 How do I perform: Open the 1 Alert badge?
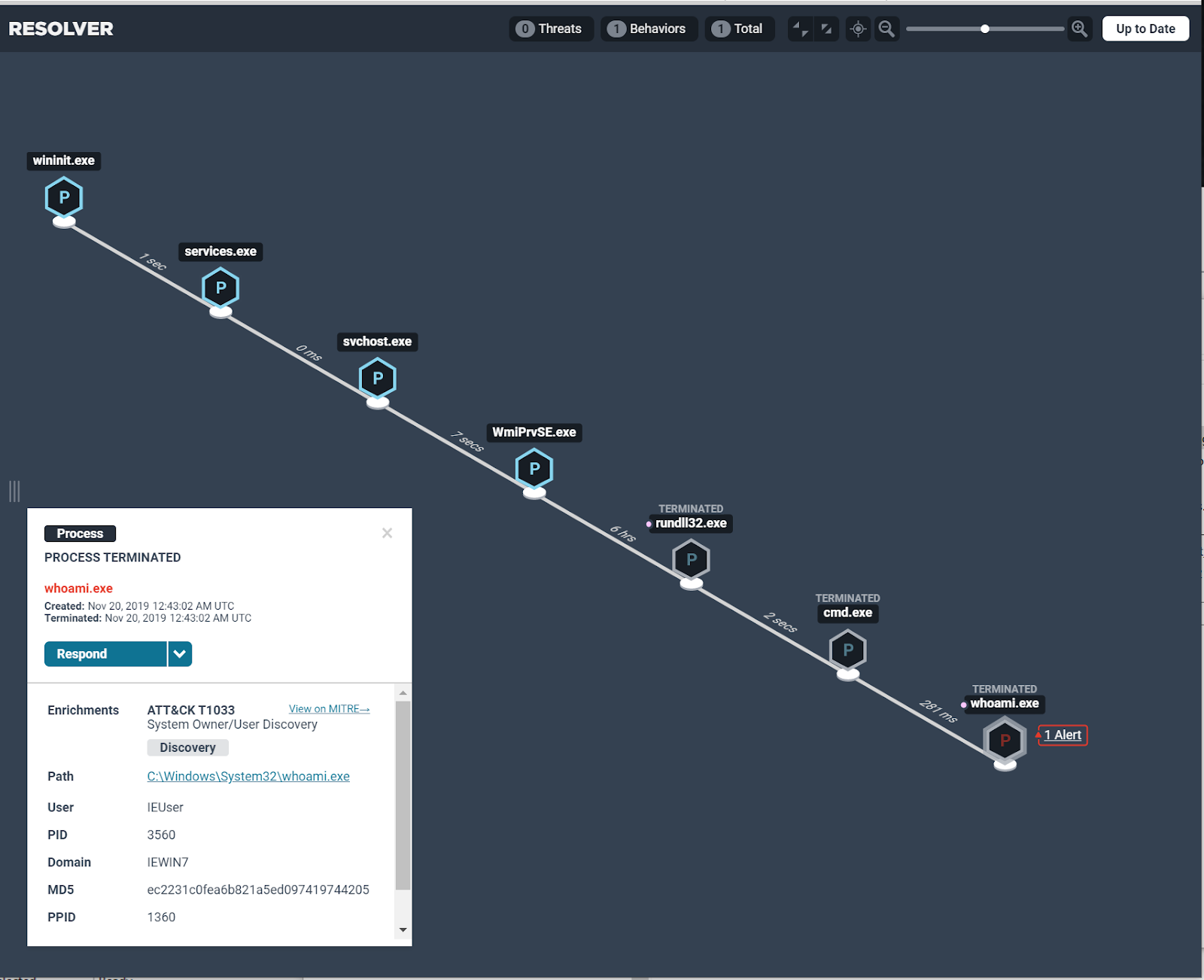pos(1063,735)
